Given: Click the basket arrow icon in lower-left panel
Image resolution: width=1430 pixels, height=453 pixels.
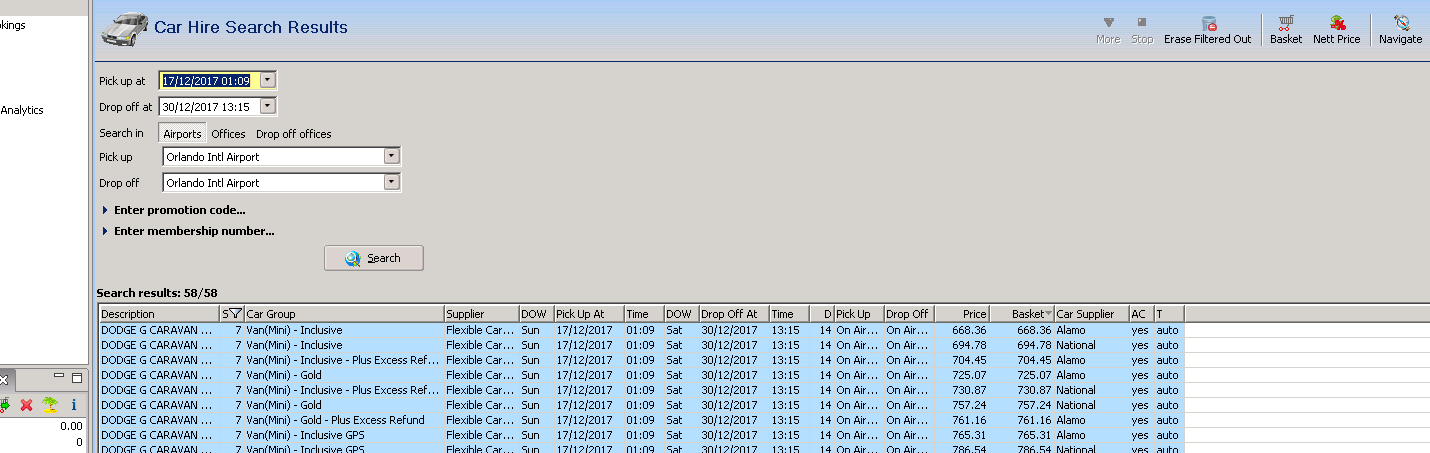Looking at the screenshot, I should coord(5,405).
